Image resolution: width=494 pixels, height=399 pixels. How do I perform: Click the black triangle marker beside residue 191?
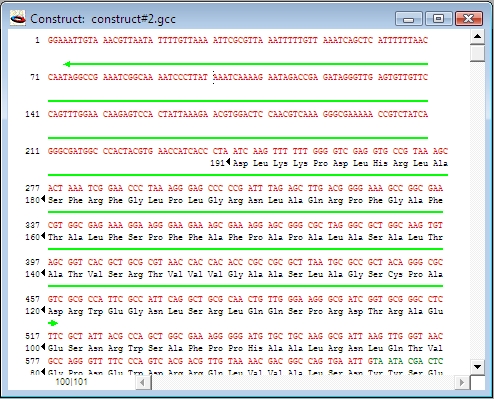click(x=228, y=162)
